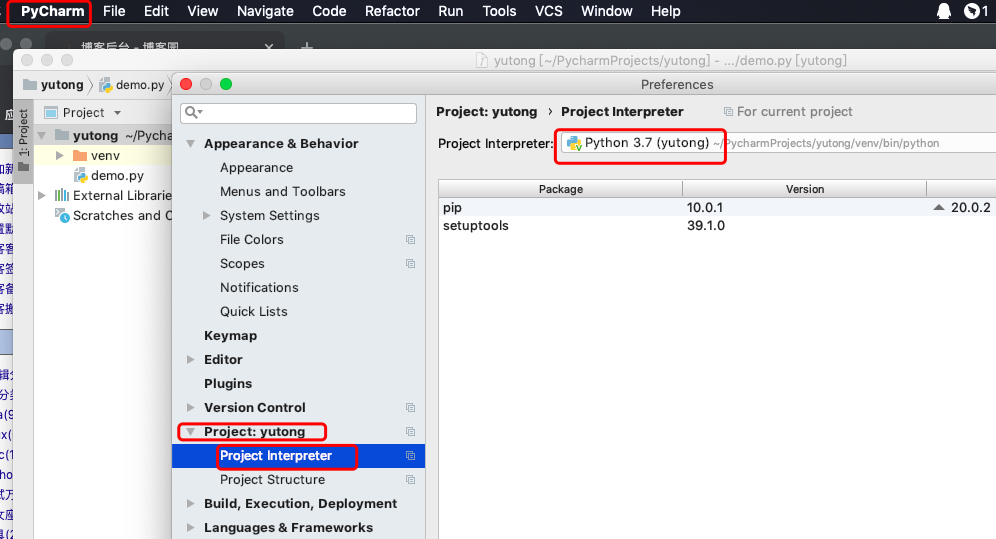Collapse the Appearance & Behavior section

191,144
